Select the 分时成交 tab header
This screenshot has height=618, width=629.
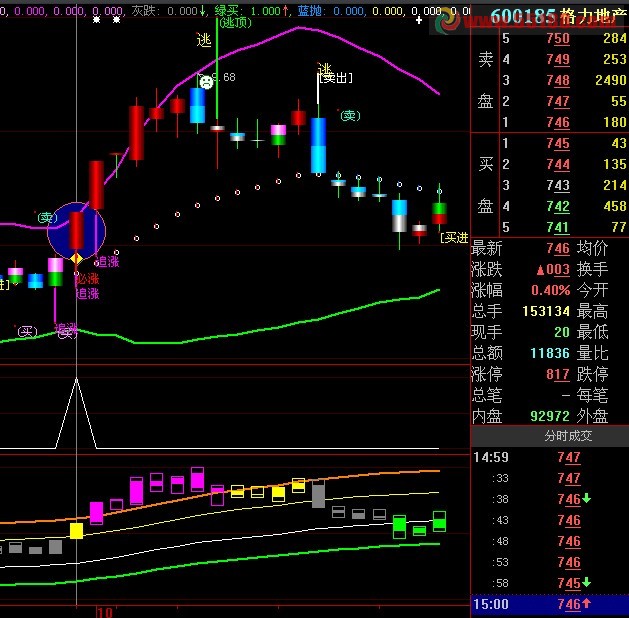coord(568,436)
